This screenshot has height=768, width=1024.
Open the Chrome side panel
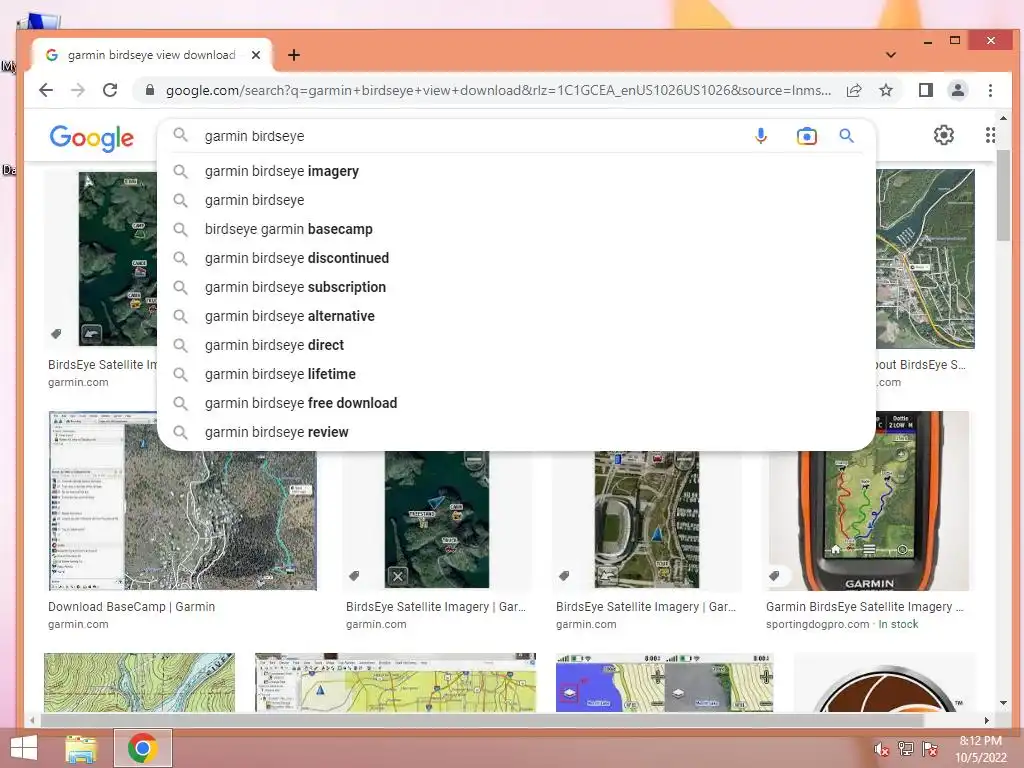(925, 90)
